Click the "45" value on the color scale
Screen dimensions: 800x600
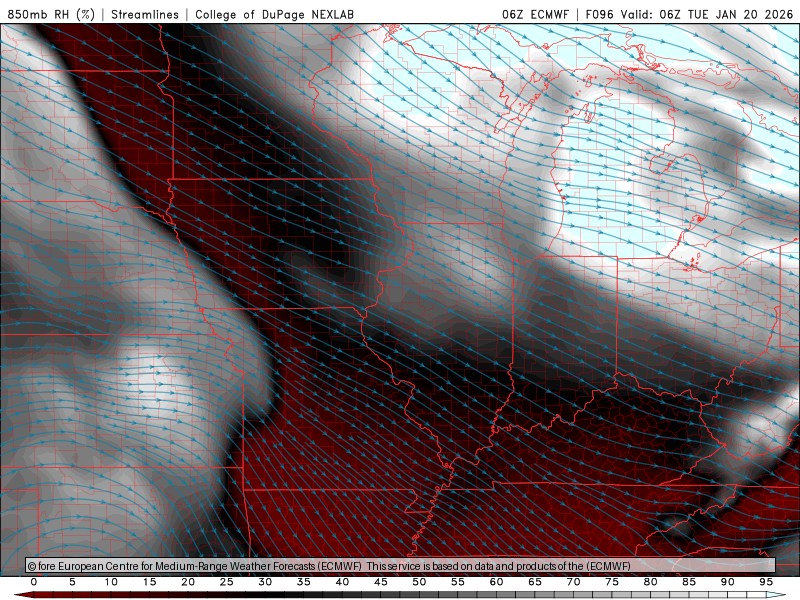[x=381, y=582]
